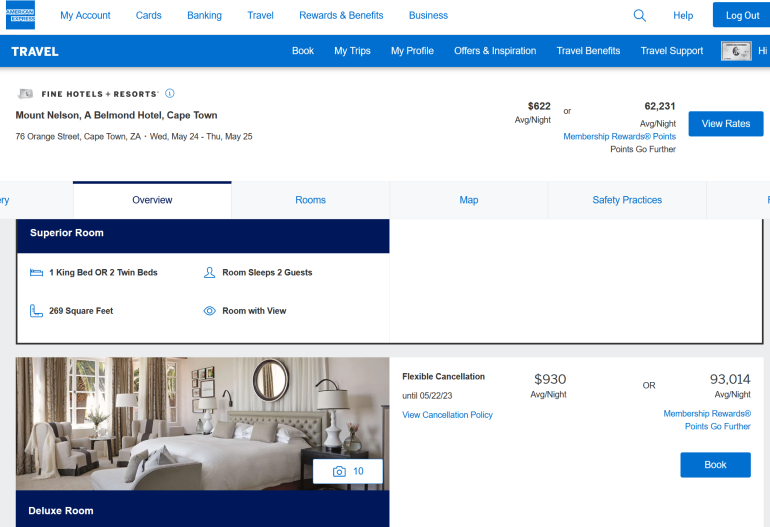This screenshot has width=770, height=527.
Task: Expand the Rewards & Benefits menu
Action: 341,15
